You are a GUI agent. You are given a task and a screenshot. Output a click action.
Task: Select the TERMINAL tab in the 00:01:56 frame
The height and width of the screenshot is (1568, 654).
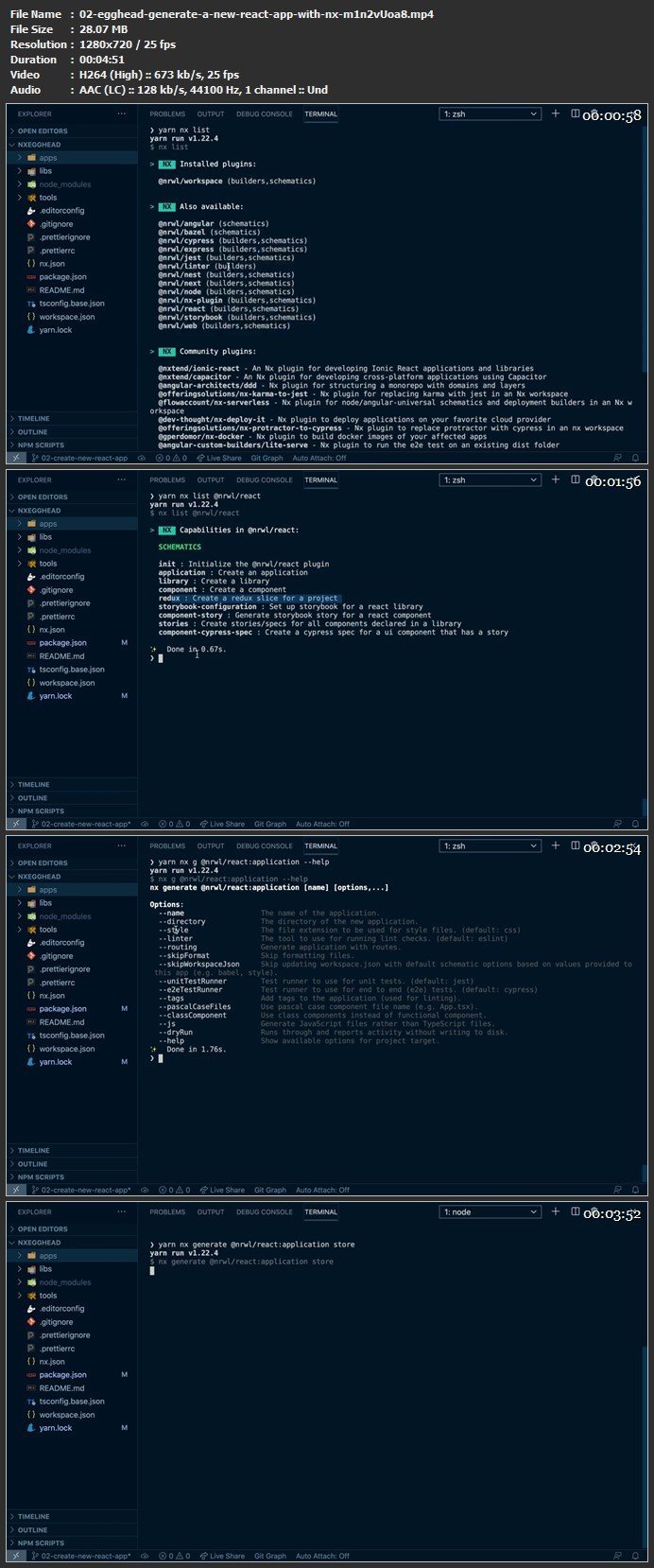[320, 479]
